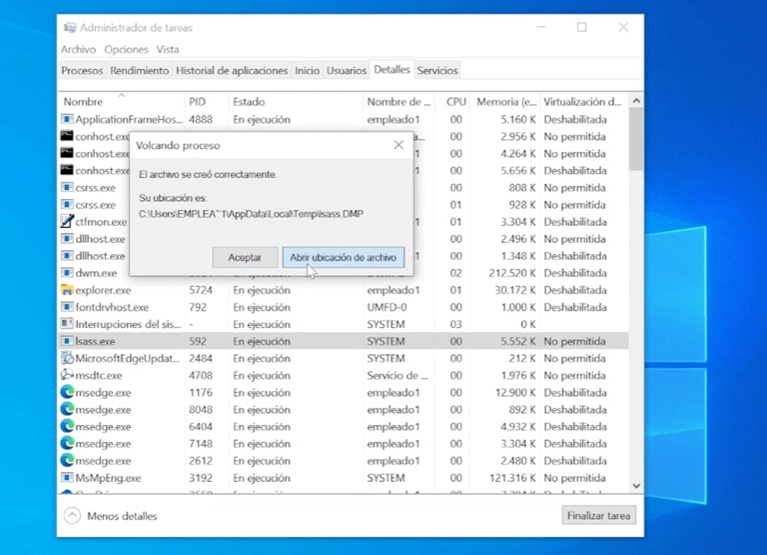Open the Archivo menu
The width and height of the screenshot is (767, 555).
(78, 49)
